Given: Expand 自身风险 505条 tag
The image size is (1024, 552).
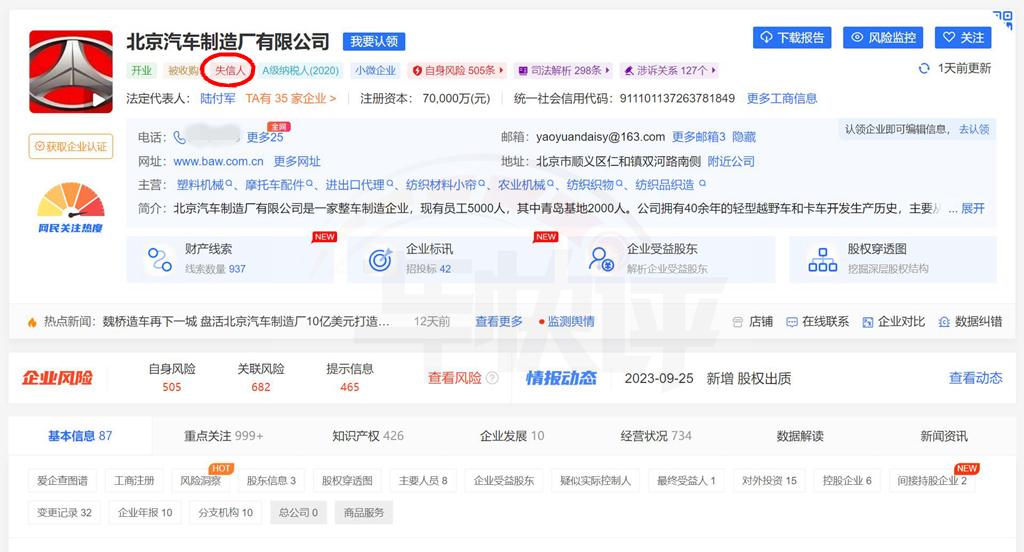Looking at the screenshot, I should point(458,71).
